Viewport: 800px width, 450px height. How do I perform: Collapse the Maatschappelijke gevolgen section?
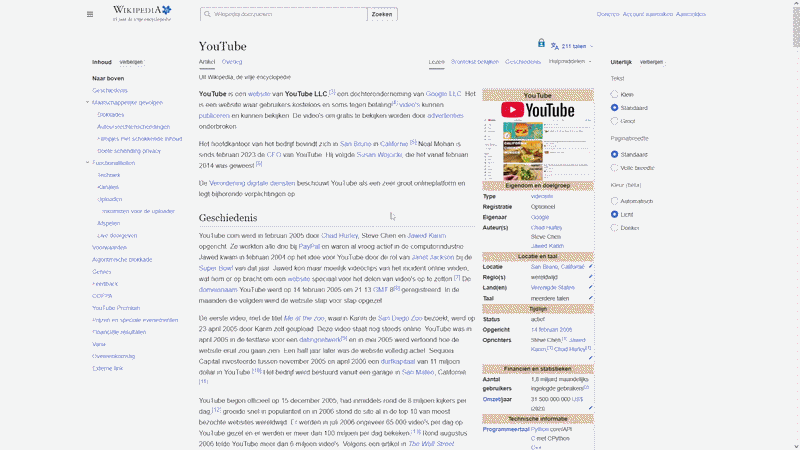[x=87, y=102]
